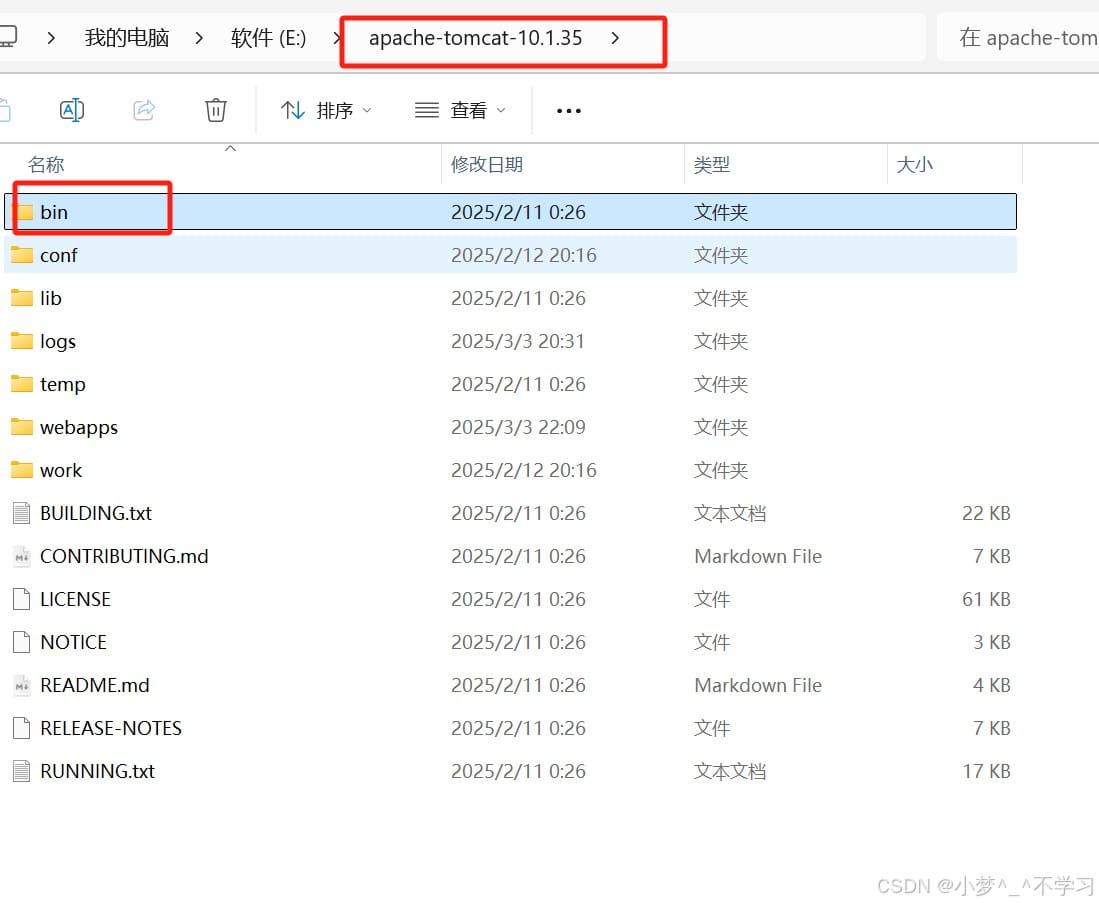Select the file name webapps
The image size is (1099, 903).
(x=79, y=428)
